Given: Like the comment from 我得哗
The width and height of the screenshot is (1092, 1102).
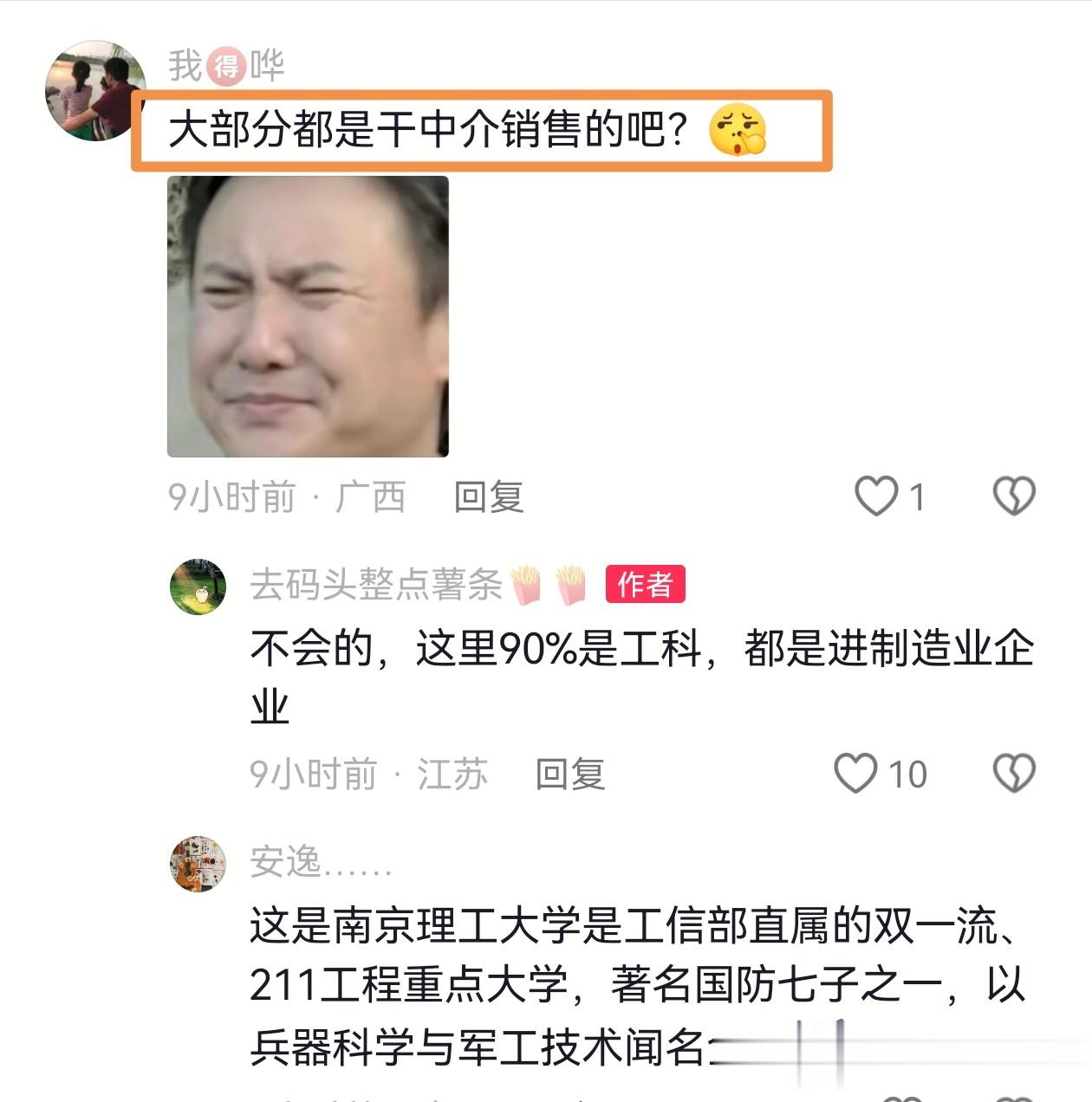Looking at the screenshot, I should 876,496.
